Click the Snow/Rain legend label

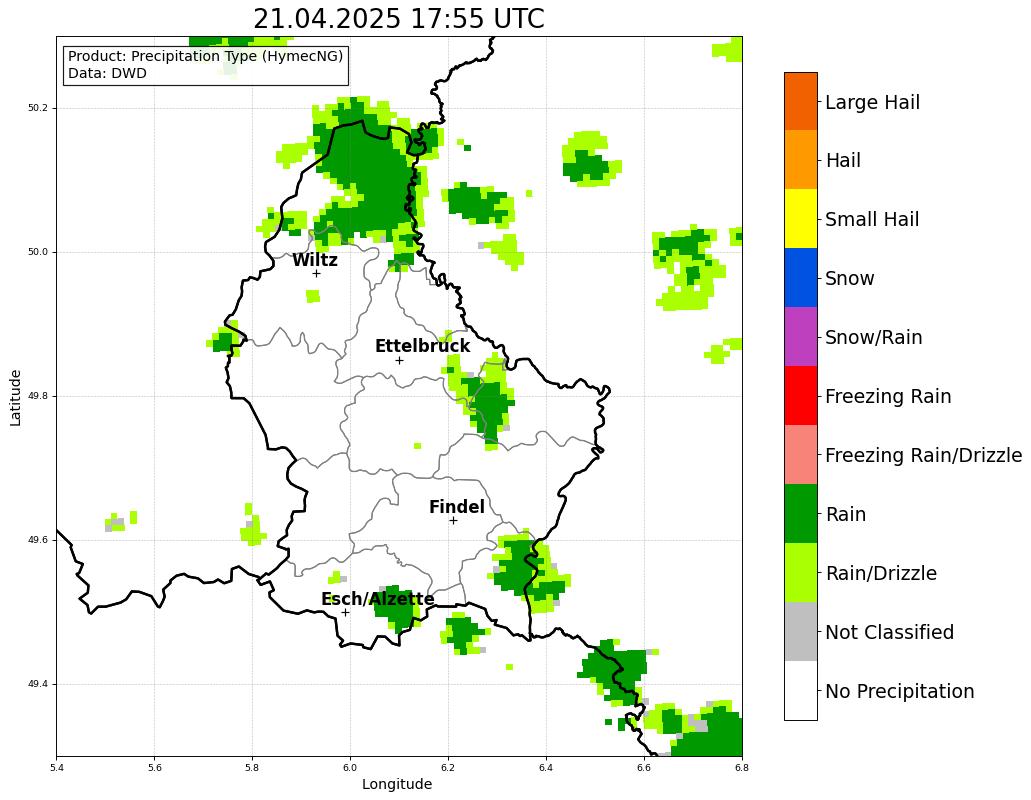(x=874, y=337)
